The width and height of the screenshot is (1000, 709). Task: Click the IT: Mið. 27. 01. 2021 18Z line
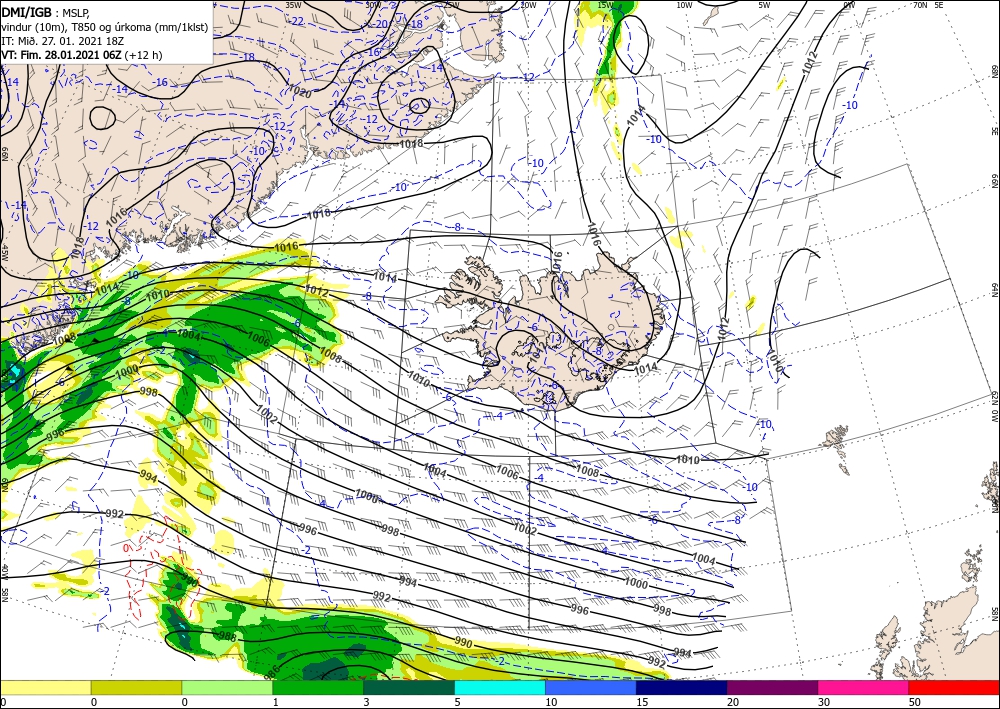(x=62, y=41)
